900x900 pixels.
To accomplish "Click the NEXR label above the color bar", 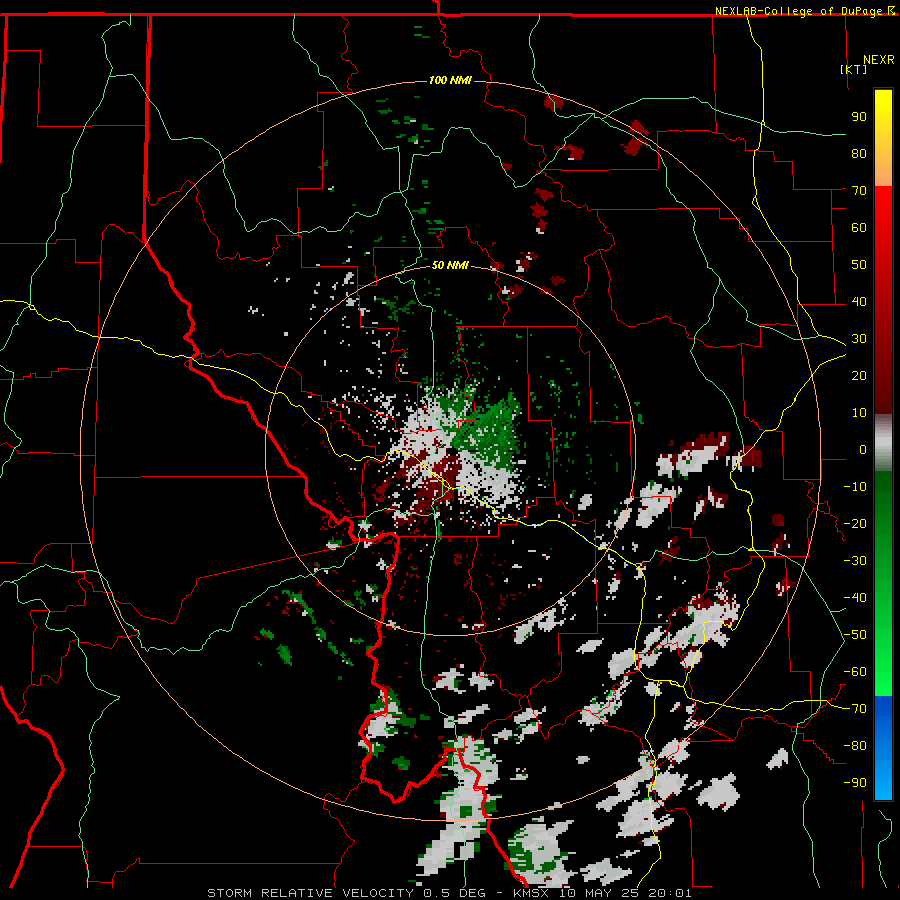I will tap(879, 60).
